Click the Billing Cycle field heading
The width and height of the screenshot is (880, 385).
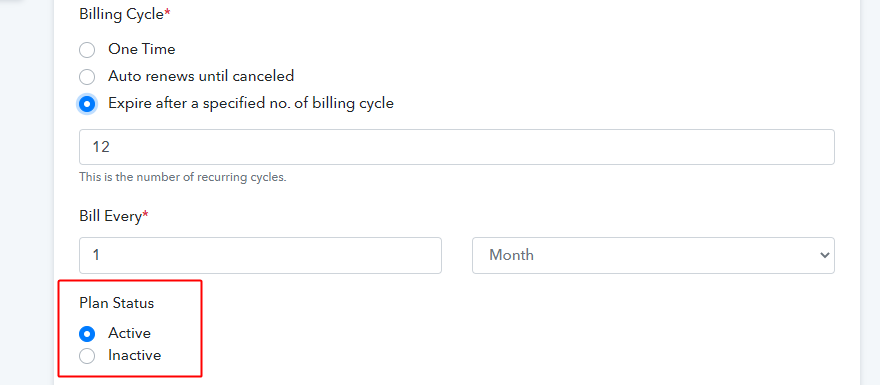121,15
